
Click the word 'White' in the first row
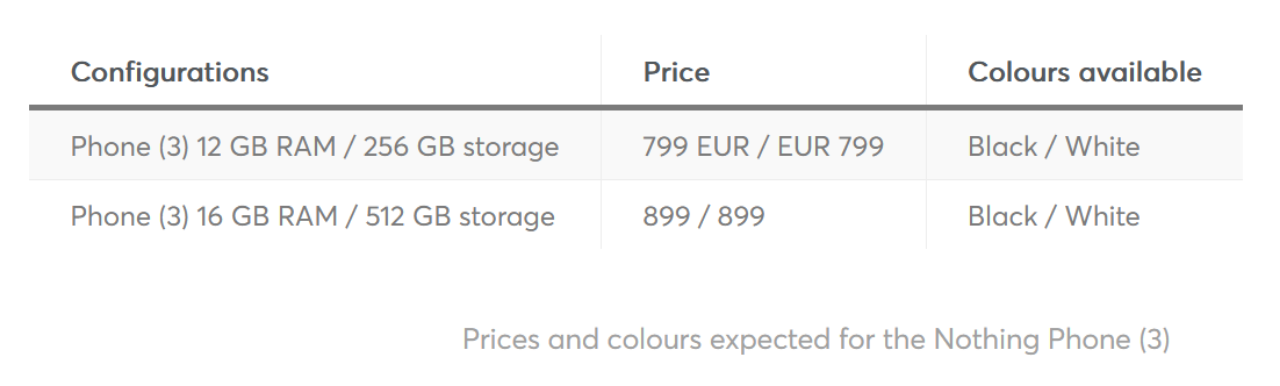click(1102, 147)
